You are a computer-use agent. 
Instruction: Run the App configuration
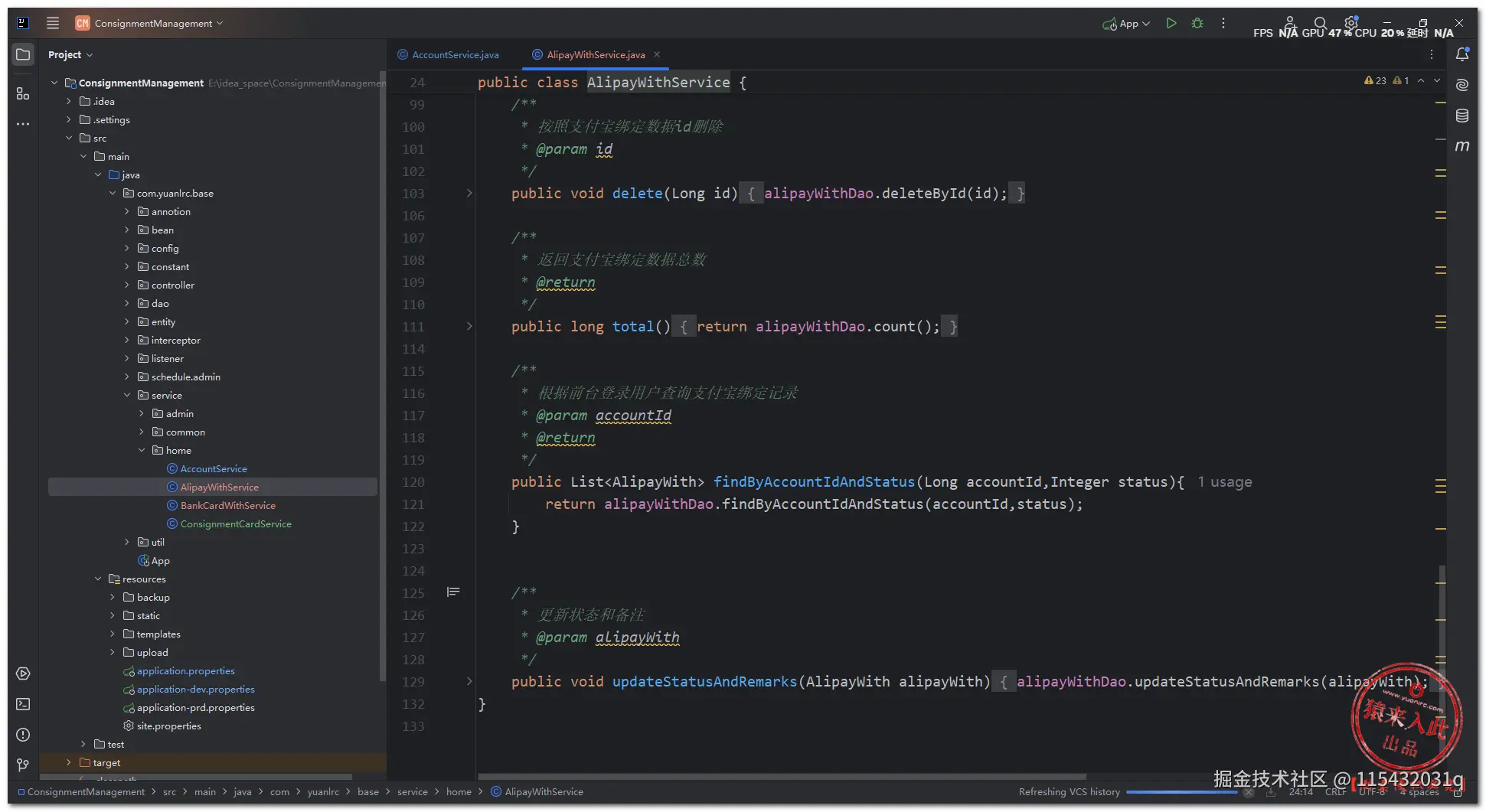click(x=1171, y=23)
